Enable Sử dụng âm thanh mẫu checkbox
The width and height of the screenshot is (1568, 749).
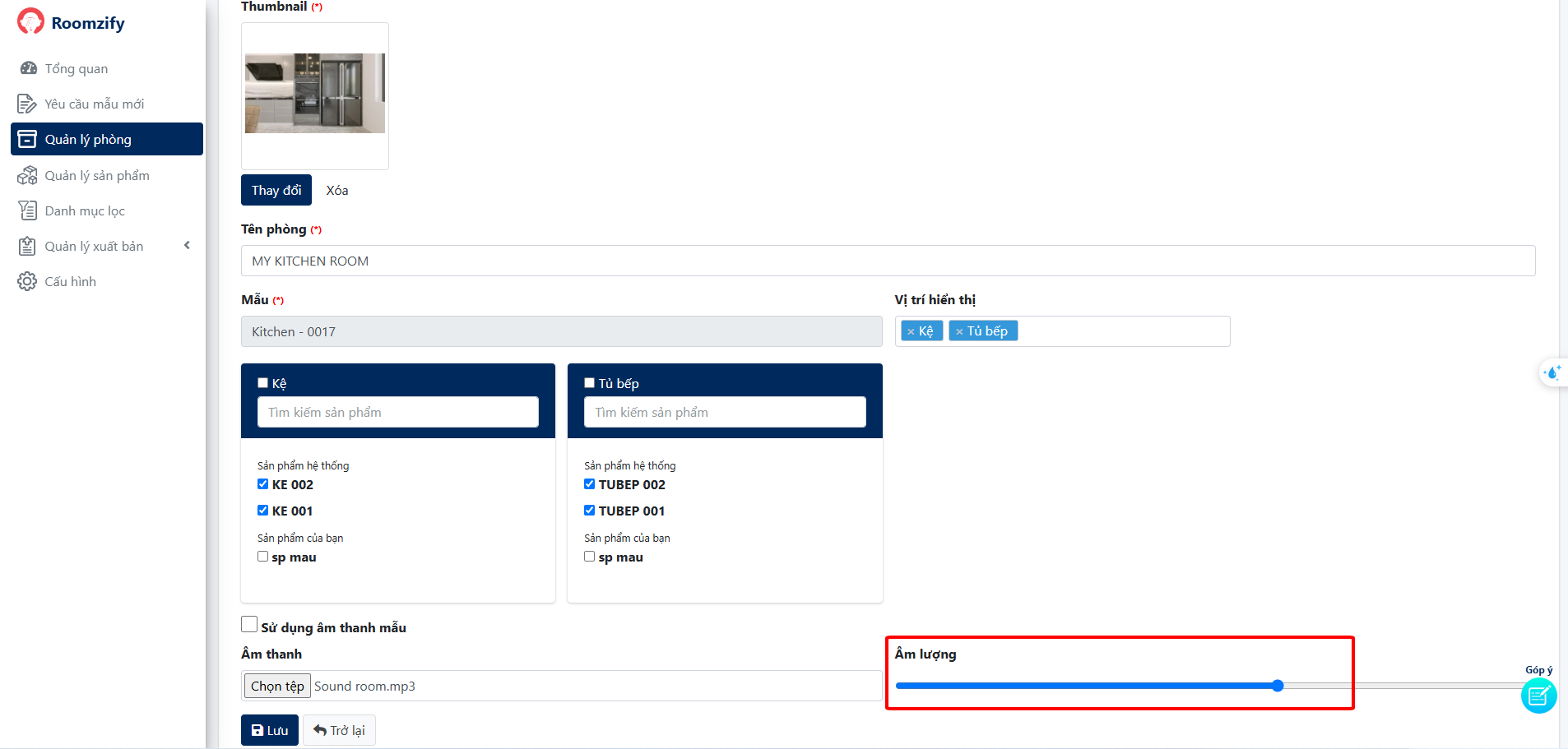[249, 625]
